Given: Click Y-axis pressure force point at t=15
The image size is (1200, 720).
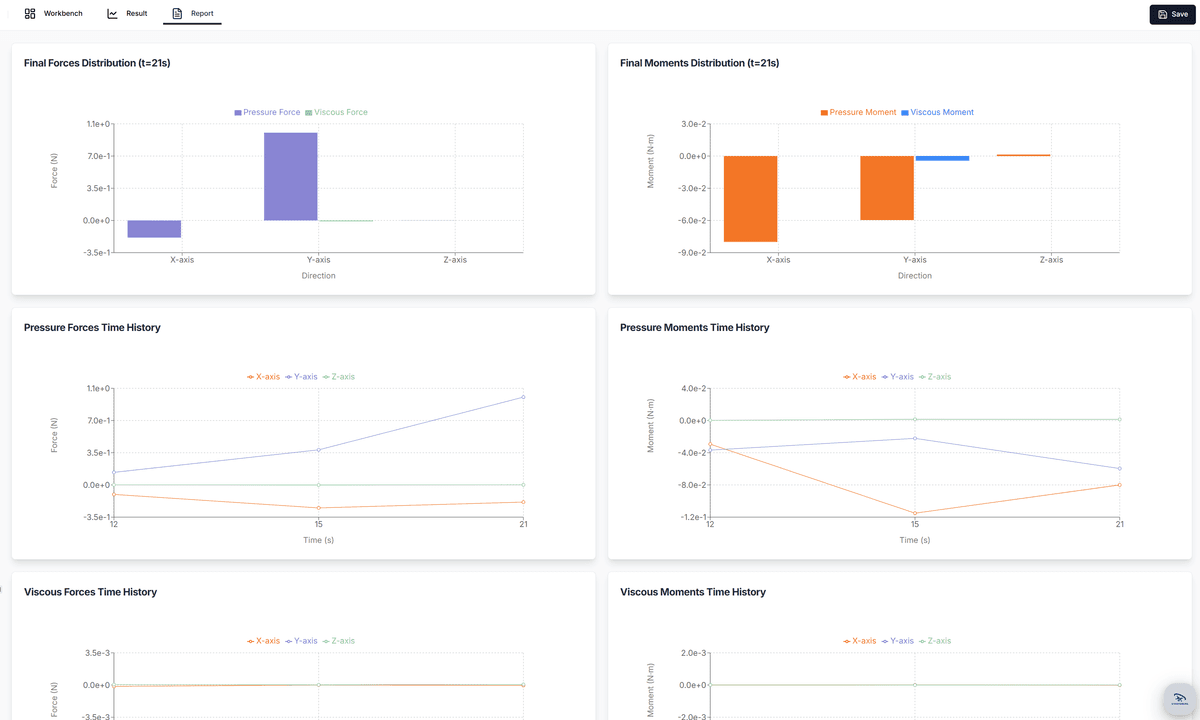Looking at the screenshot, I should (x=318, y=450).
